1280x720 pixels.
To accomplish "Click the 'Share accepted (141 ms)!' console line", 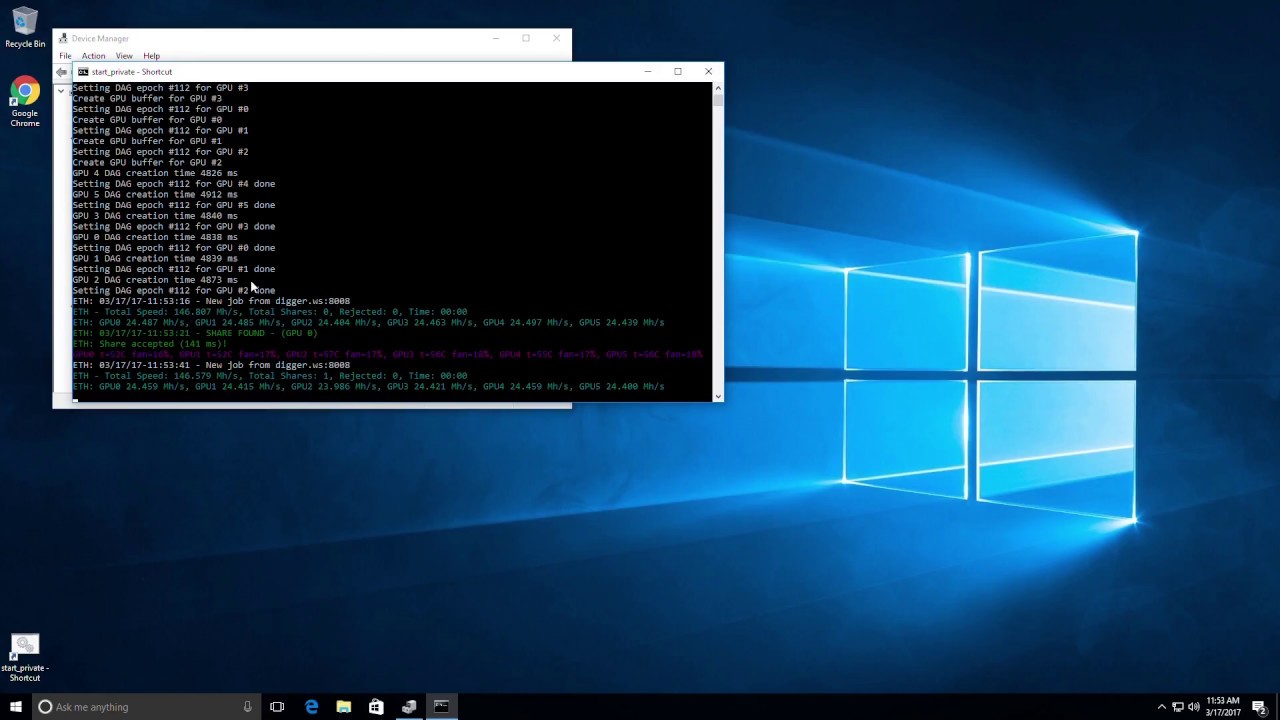I will [x=150, y=344].
